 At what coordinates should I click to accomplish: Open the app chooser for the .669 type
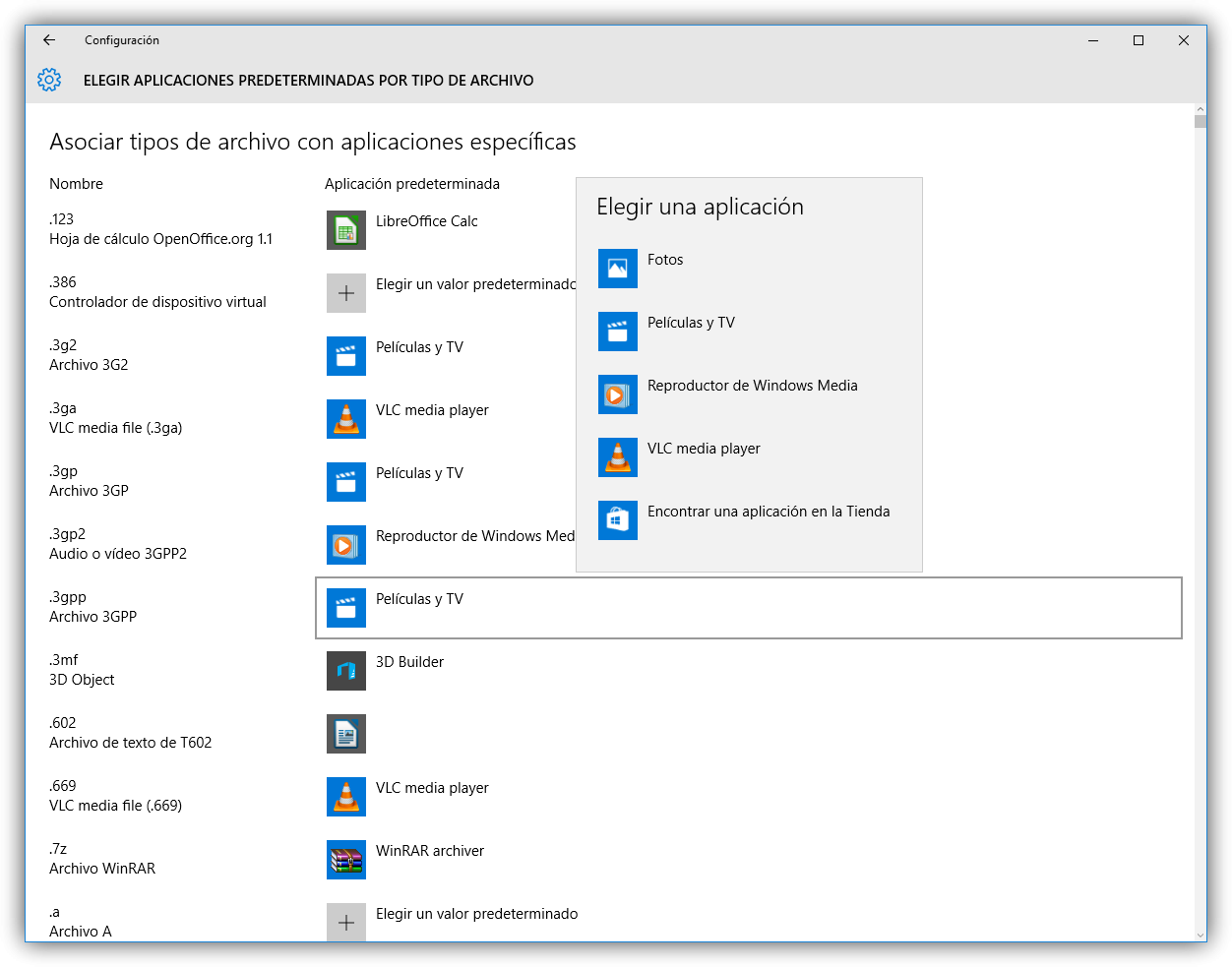[432, 789]
